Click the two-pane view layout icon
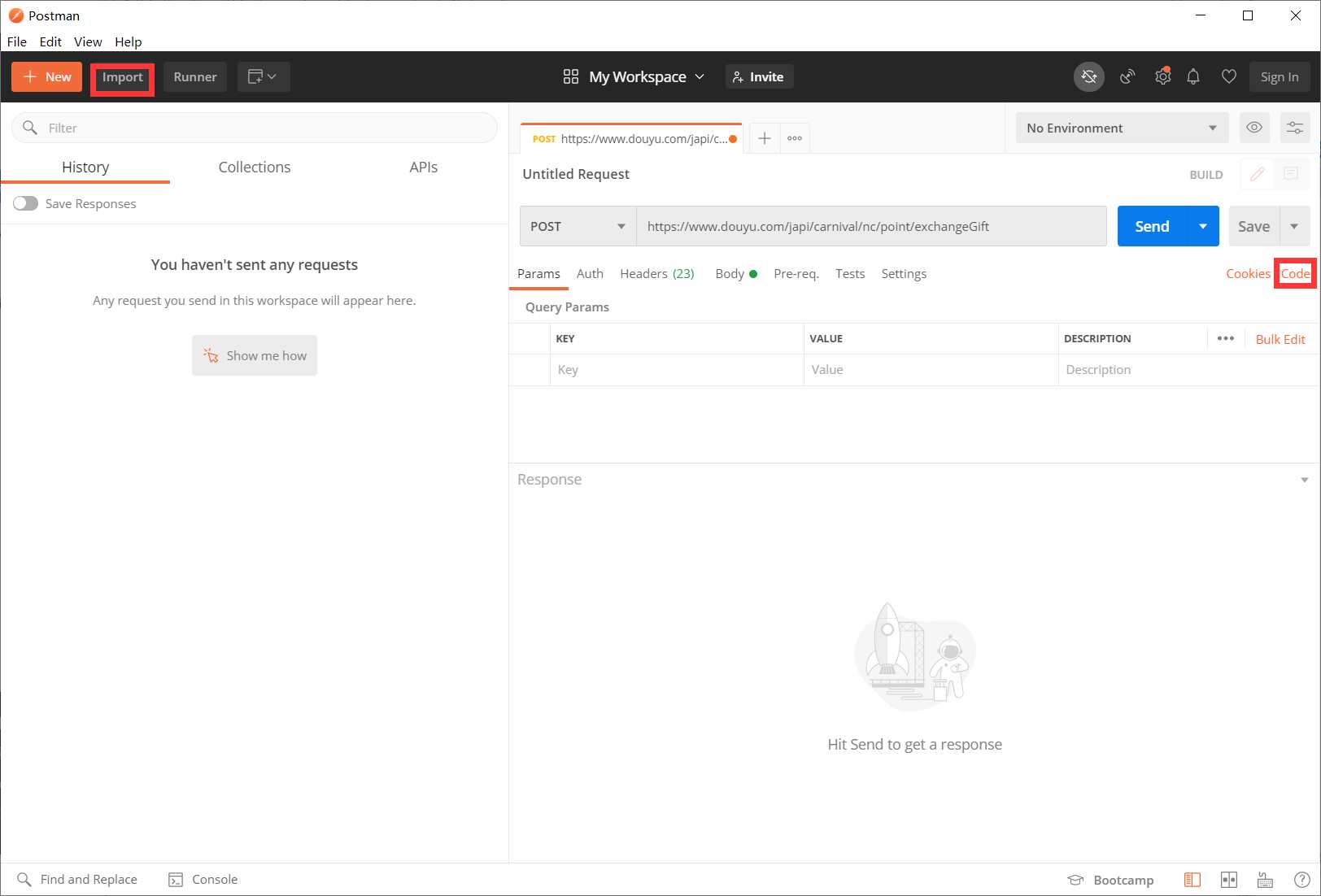The height and width of the screenshot is (896, 1321). tap(1228, 880)
